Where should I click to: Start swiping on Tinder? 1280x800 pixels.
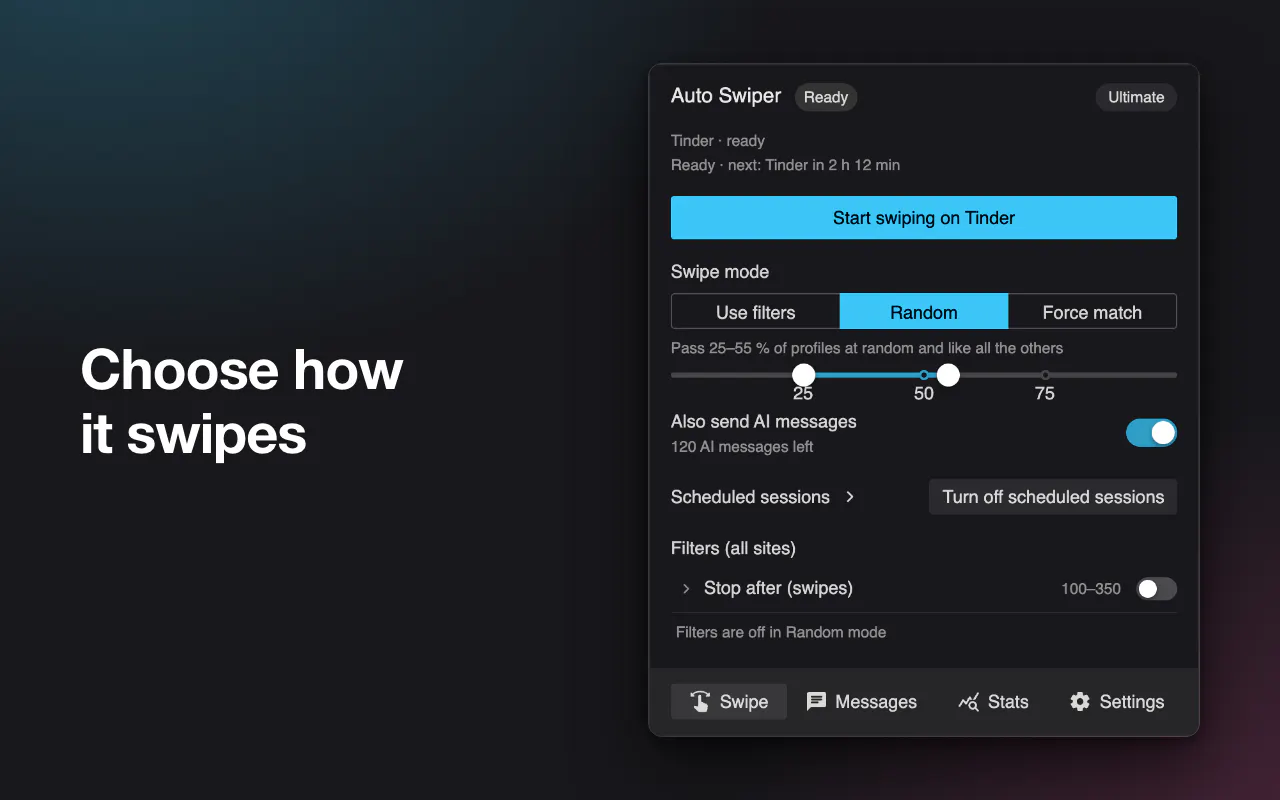924,218
